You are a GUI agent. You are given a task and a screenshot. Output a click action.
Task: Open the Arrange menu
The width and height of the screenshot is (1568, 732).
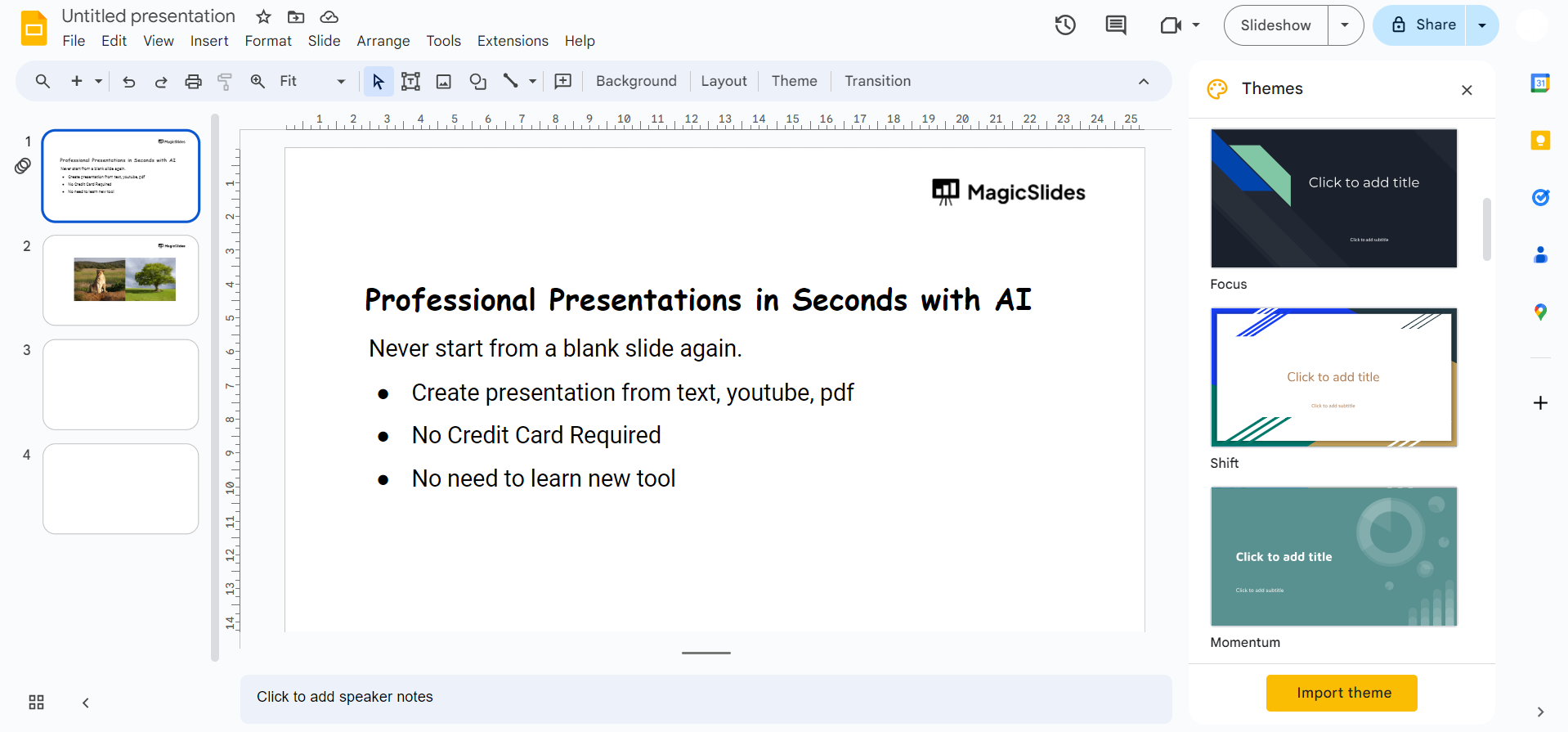click(x=383, y=41)
